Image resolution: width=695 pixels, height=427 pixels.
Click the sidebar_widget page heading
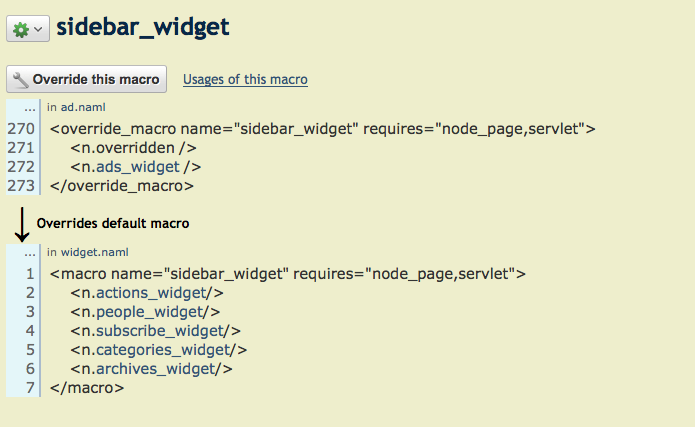tap(142, 27)
